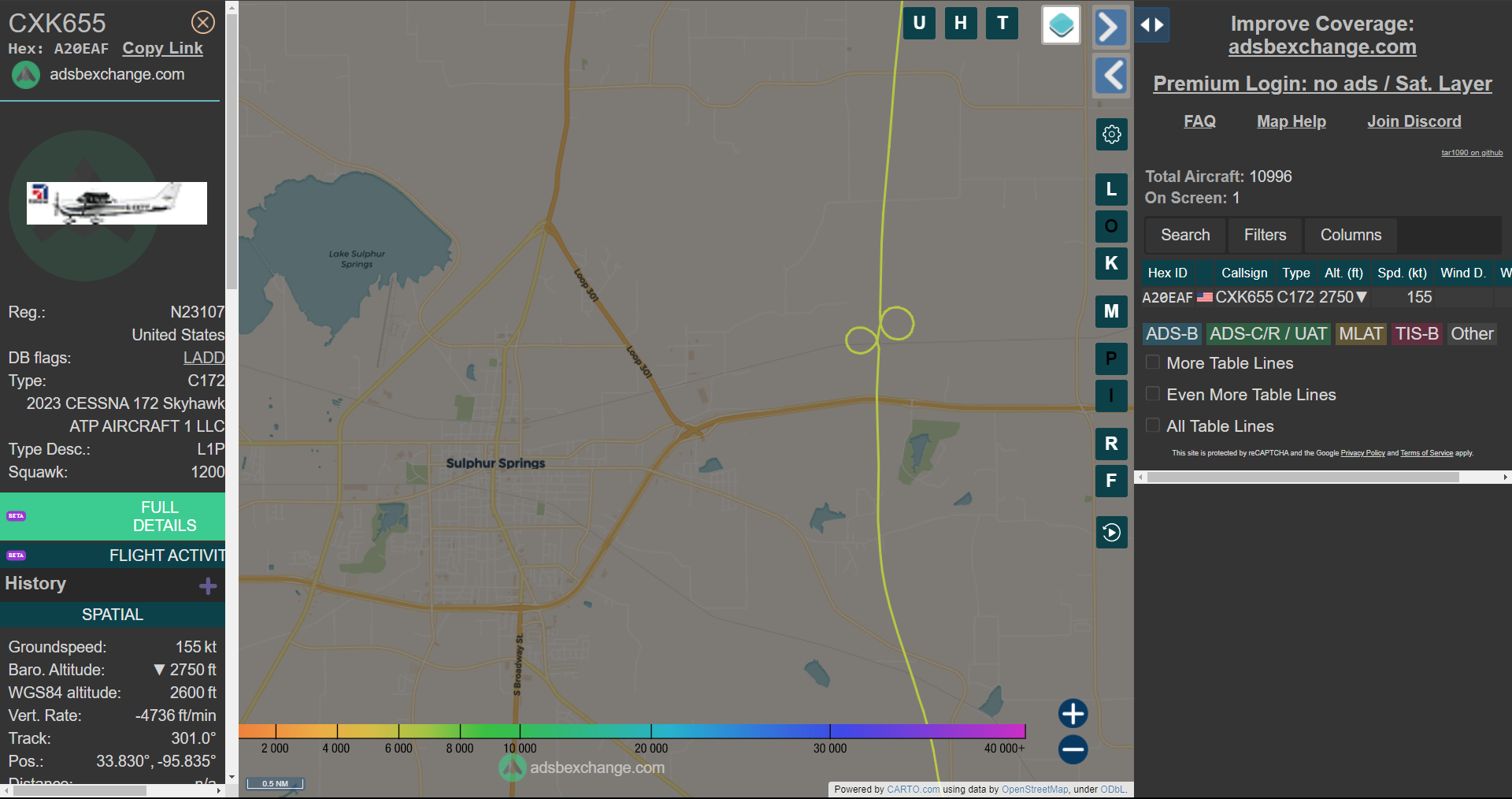Toggle the Other source filter

coord(1472,334)
